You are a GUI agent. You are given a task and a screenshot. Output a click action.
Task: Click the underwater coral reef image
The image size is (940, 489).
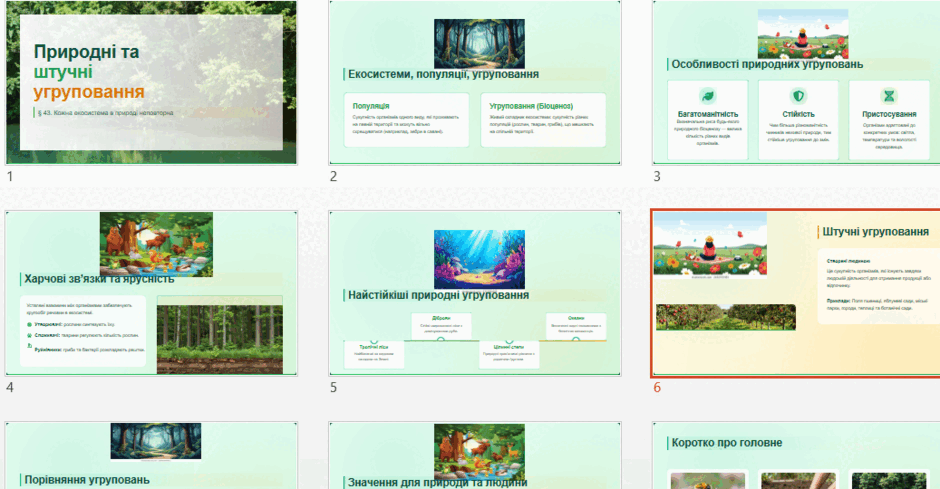[479, 259]
